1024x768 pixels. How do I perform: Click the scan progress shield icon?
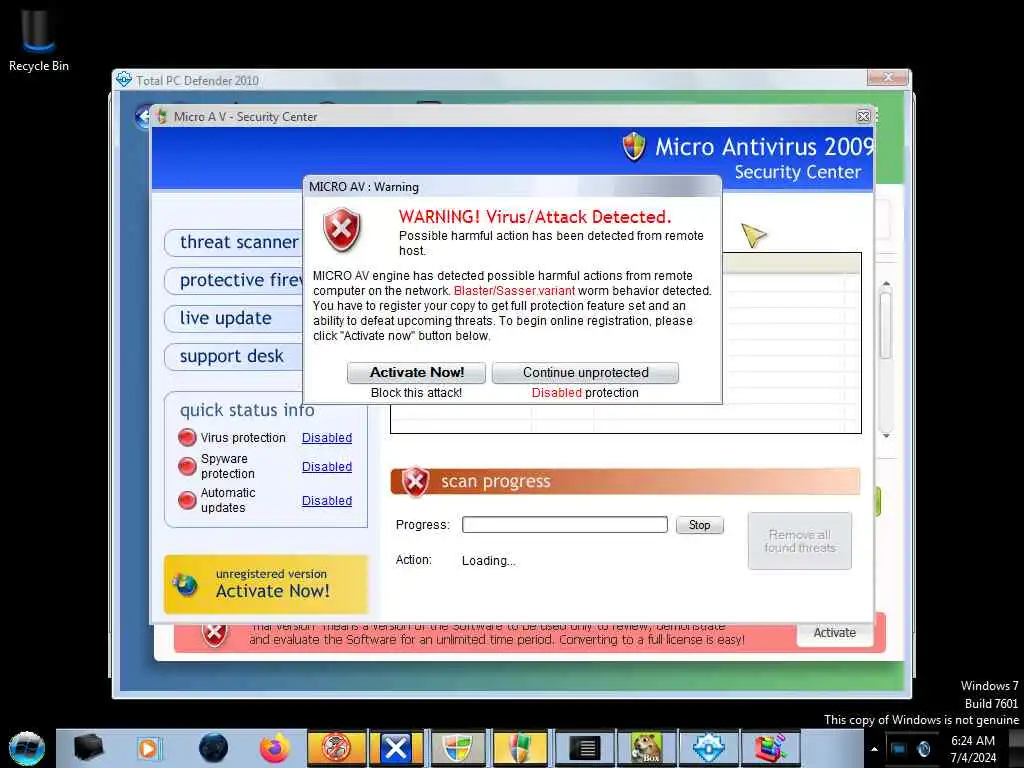point(415,482)
